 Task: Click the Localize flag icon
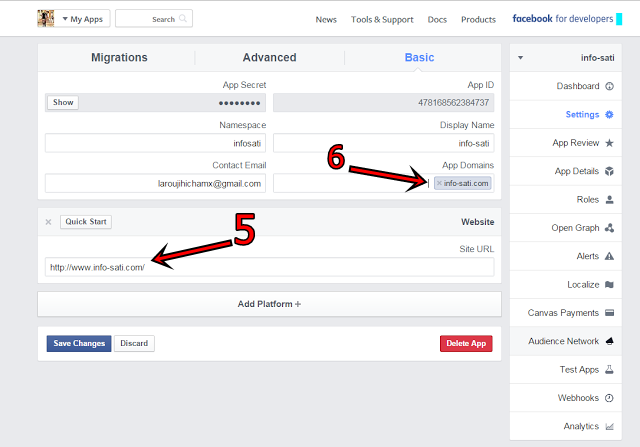[x=609, y=285]
